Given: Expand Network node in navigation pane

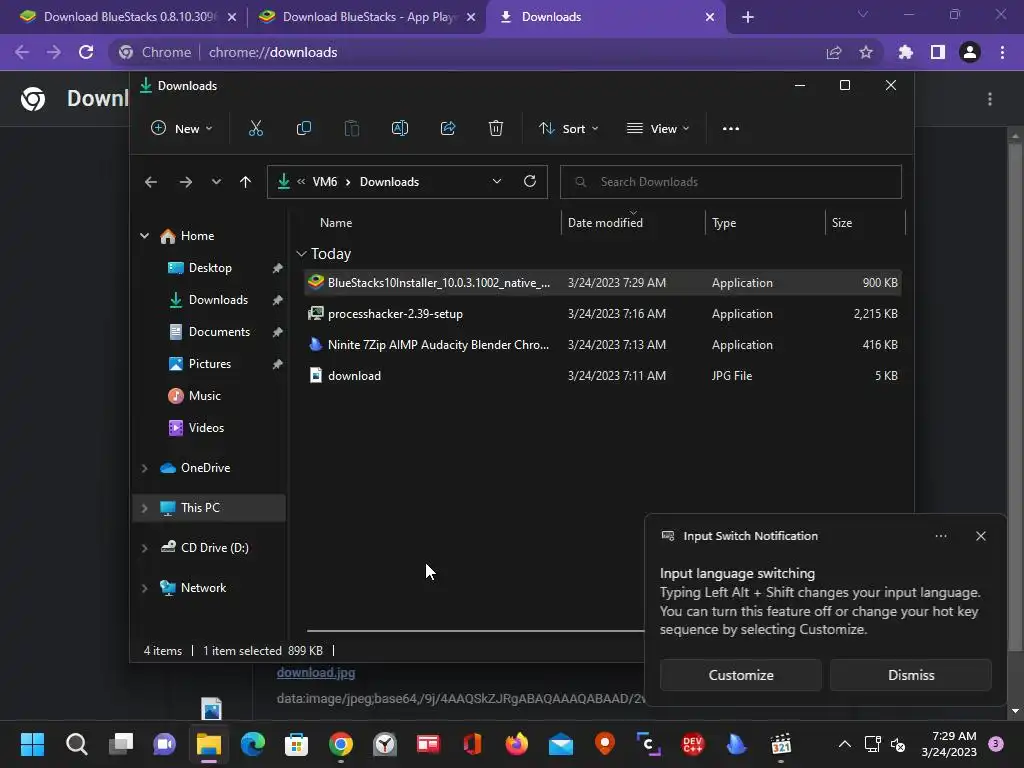Looking at the screenshot, I should [x=144, y=588].
